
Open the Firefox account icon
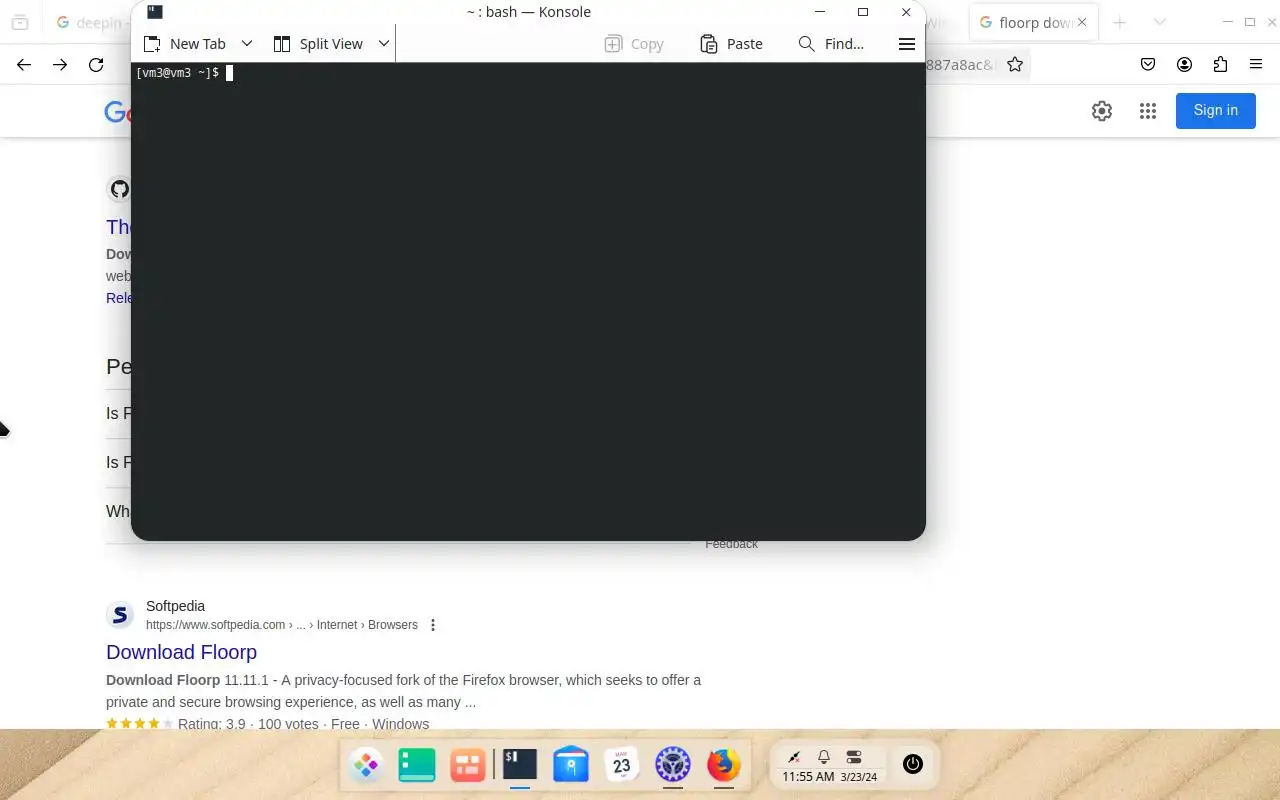coord(1184,65)
